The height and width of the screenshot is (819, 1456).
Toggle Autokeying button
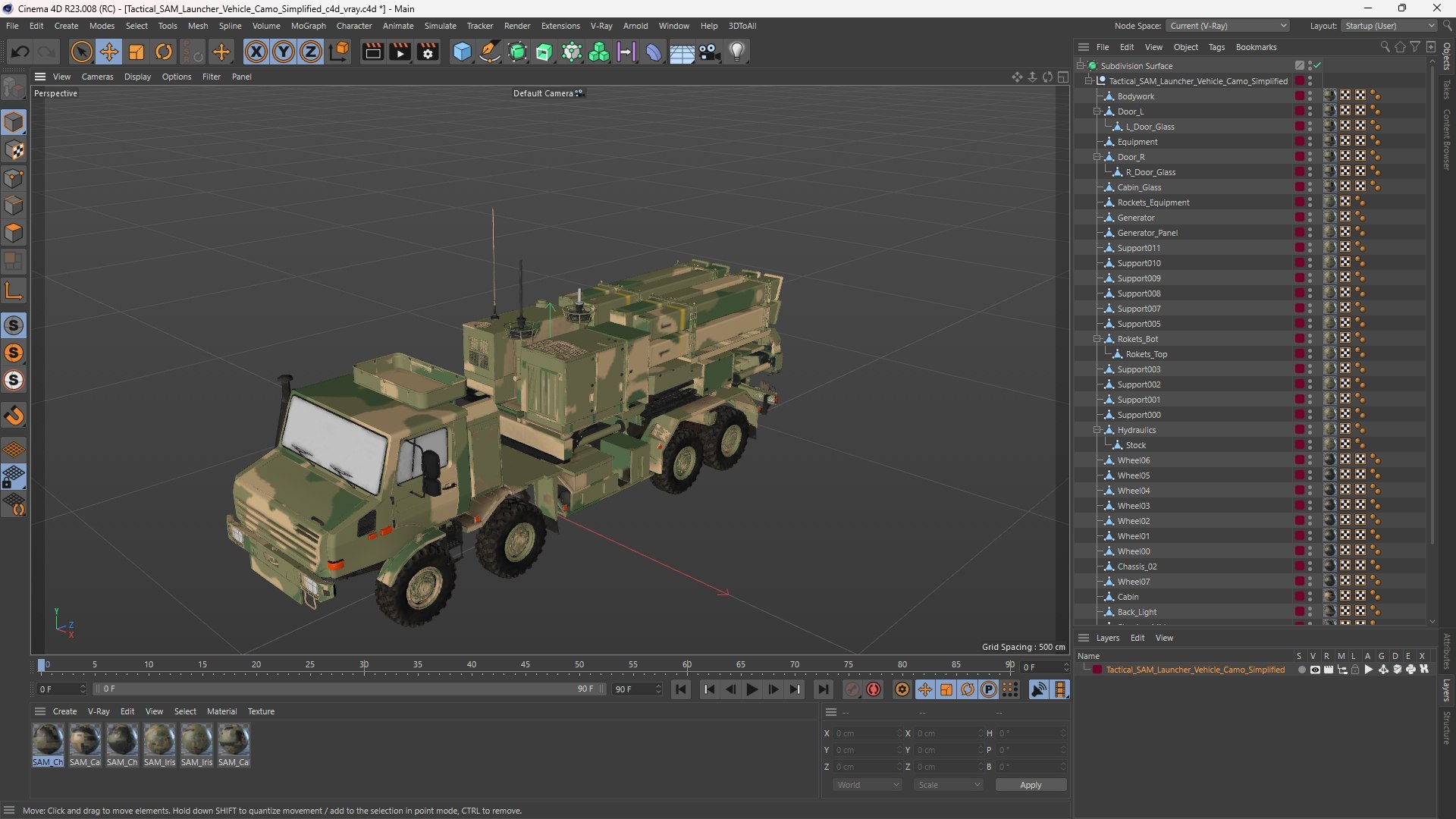click(x=874, y=689)
